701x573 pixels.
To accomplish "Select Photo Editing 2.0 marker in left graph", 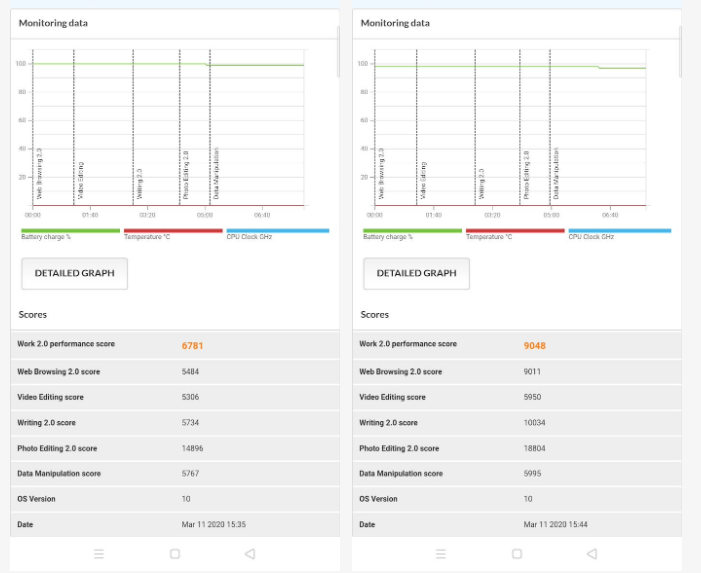I will tap(185, 175).
